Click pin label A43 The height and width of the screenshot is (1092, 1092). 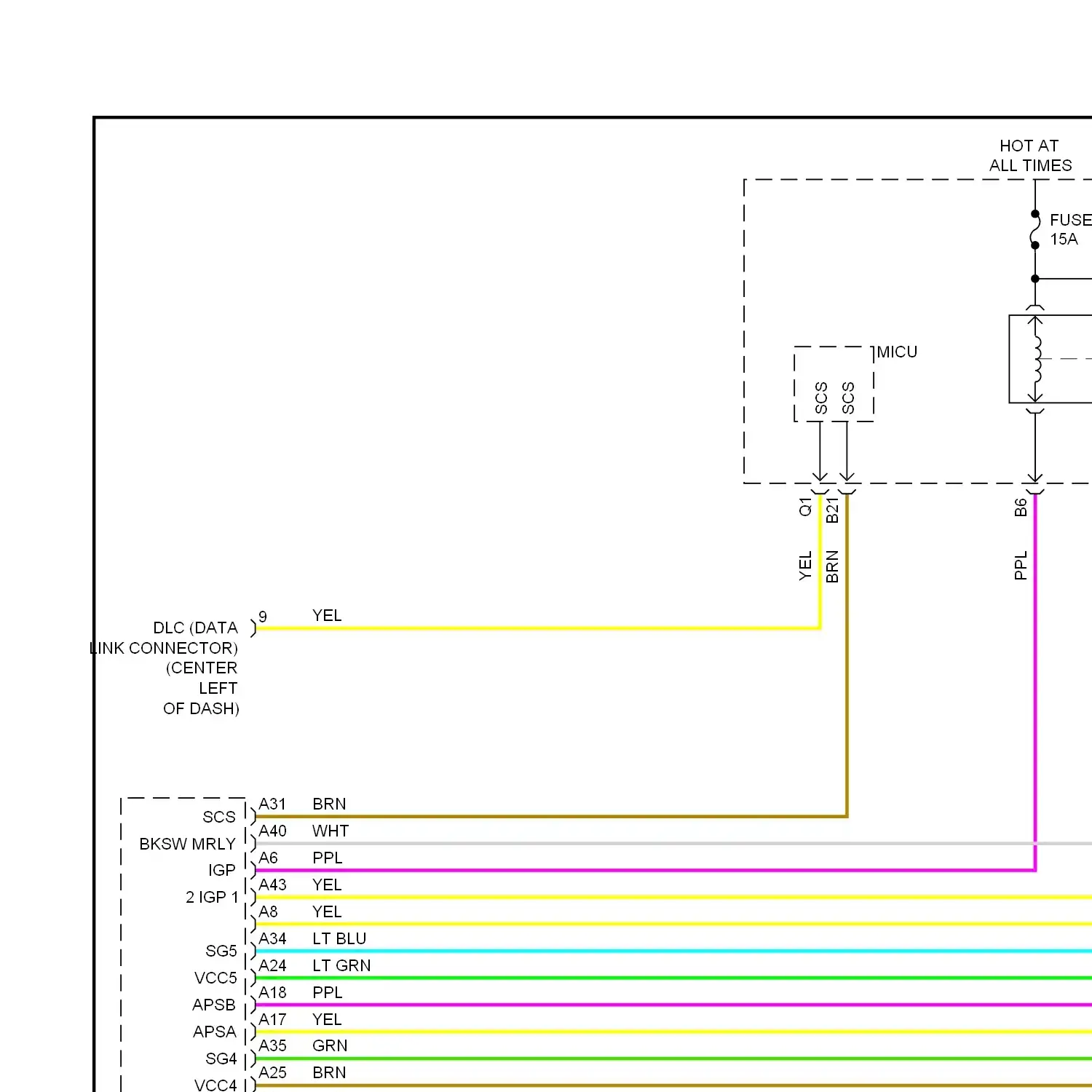[x=273, y=885]
